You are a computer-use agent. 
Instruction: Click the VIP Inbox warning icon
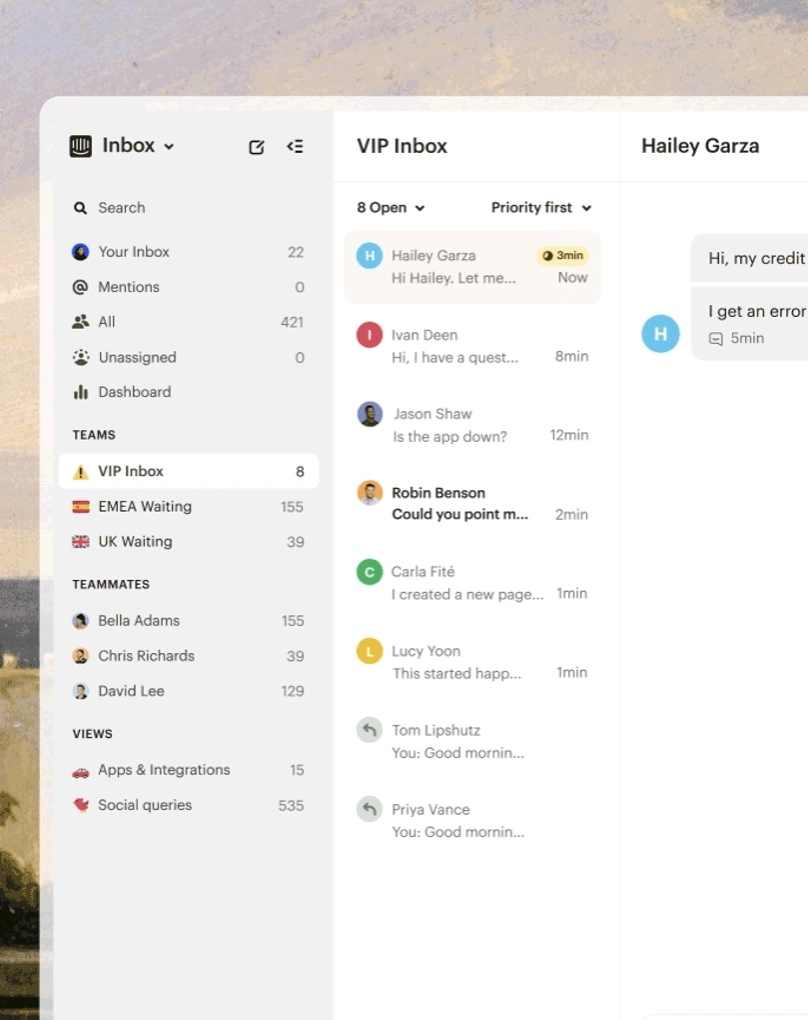81,472
